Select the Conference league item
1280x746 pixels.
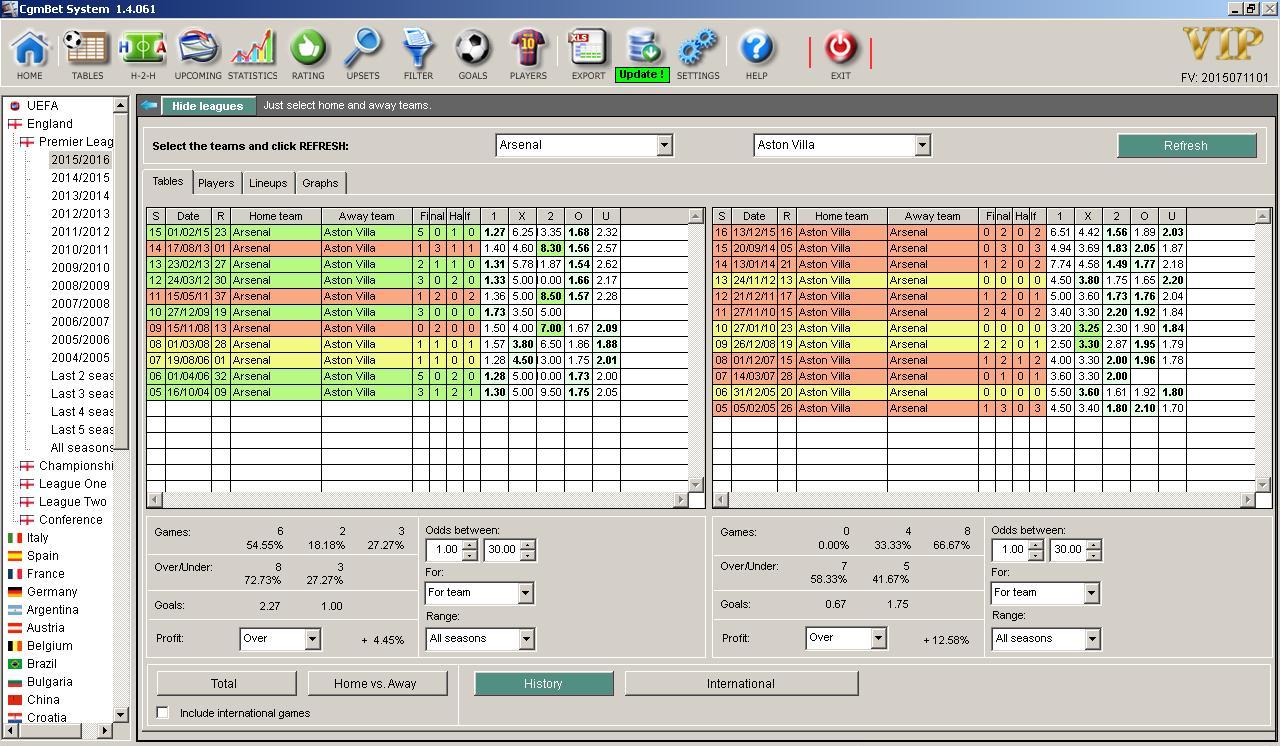71,519
